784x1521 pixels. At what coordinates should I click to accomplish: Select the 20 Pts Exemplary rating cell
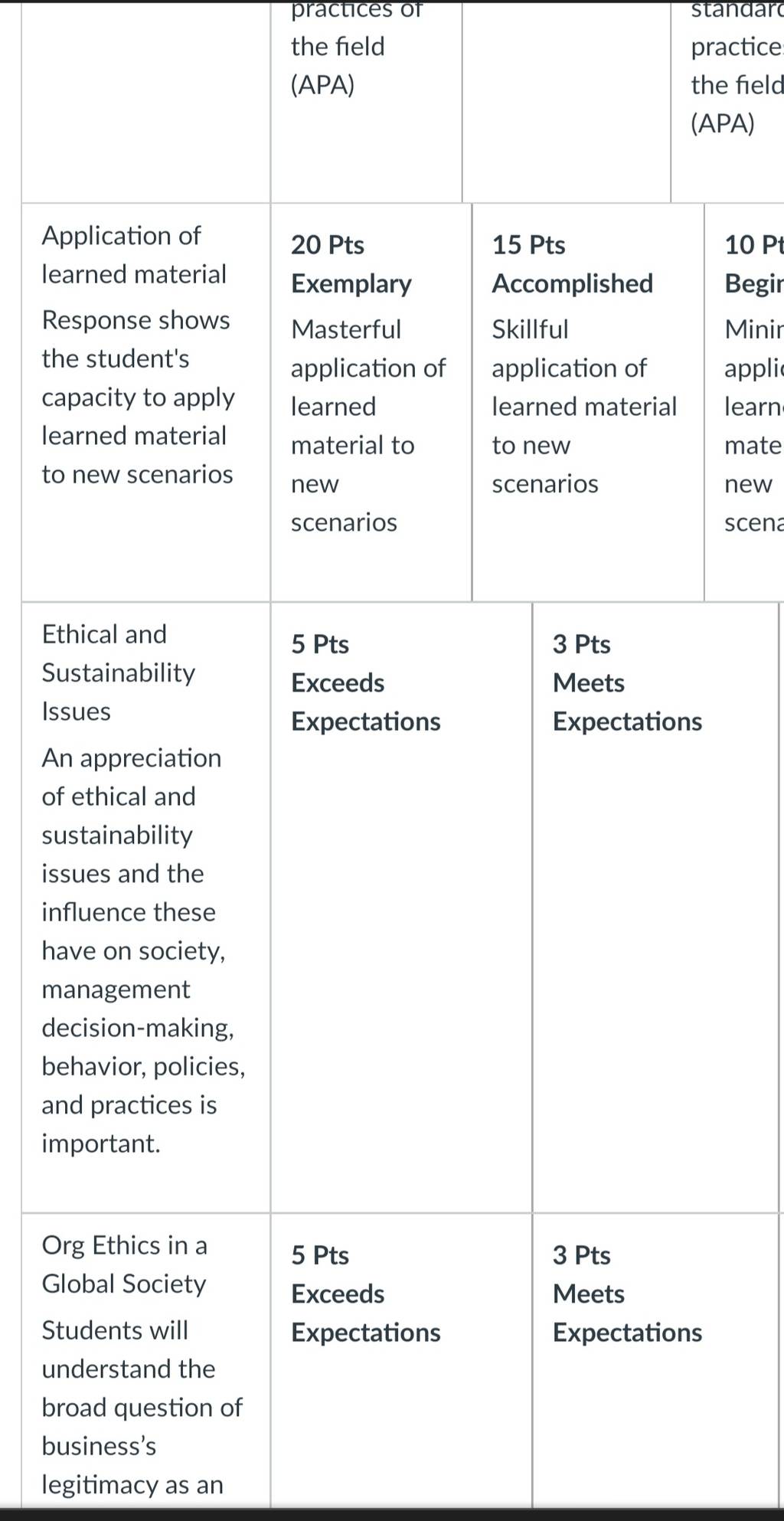coord(371,402)
